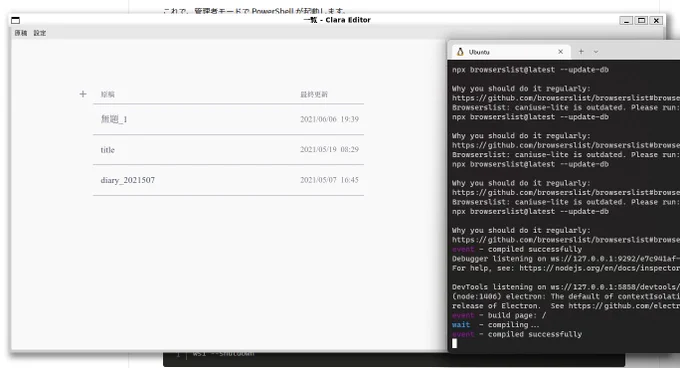Open the diary_2021507 manuscript row

[228, 180]
